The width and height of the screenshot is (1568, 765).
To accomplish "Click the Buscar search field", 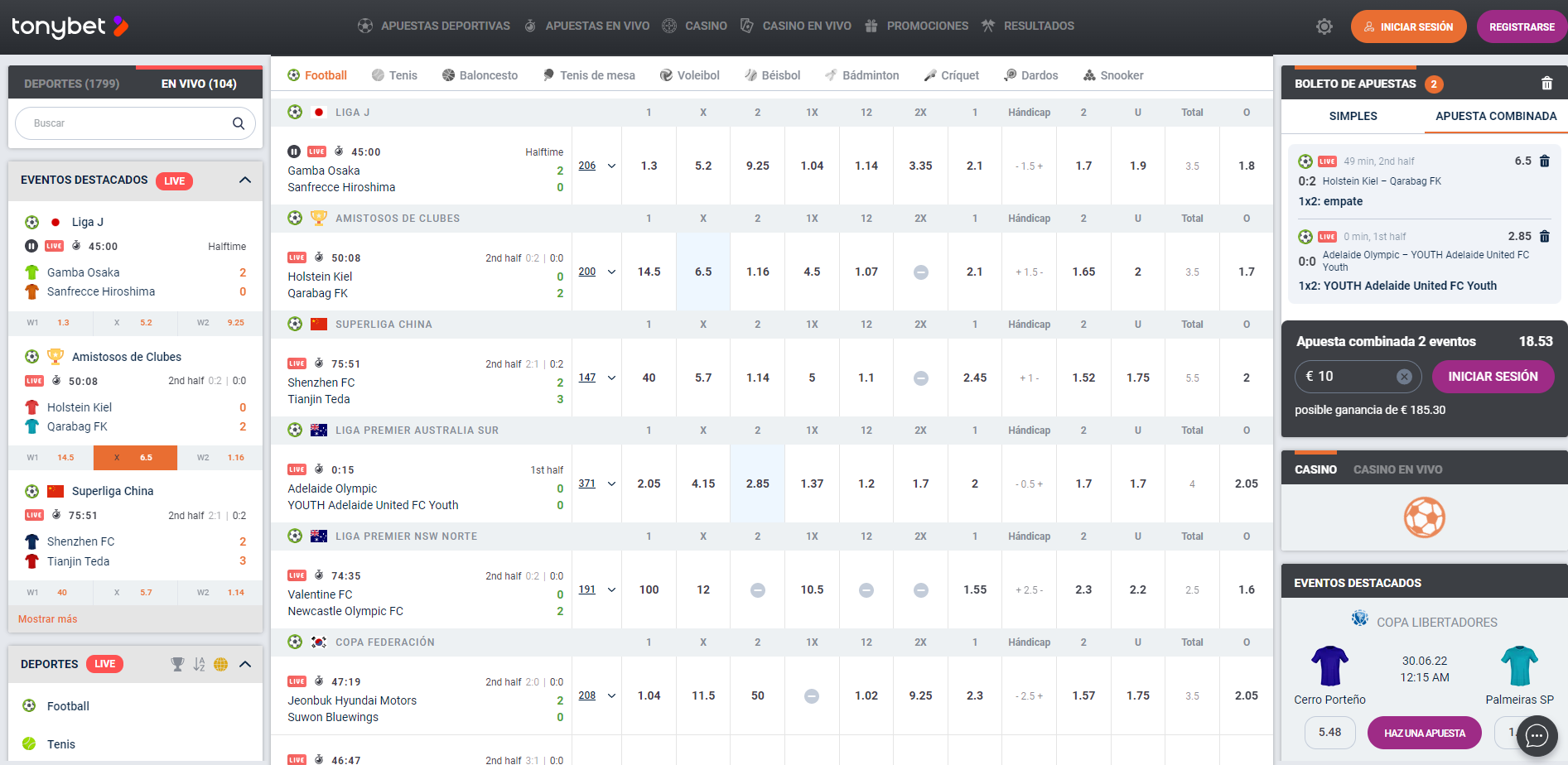I will pos(135,123).
